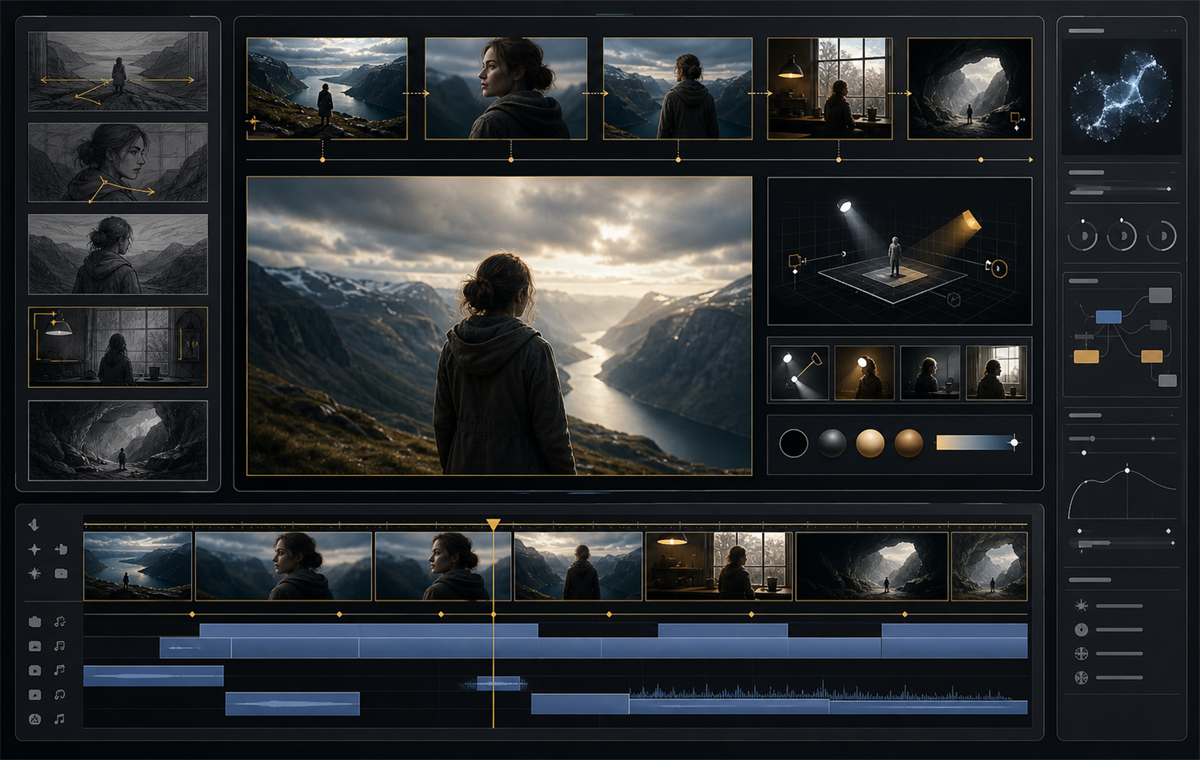Choose the window-lit lighting preset thumbnail
This screenshot has width=1200, height=760.
click(x=996, y=373)
